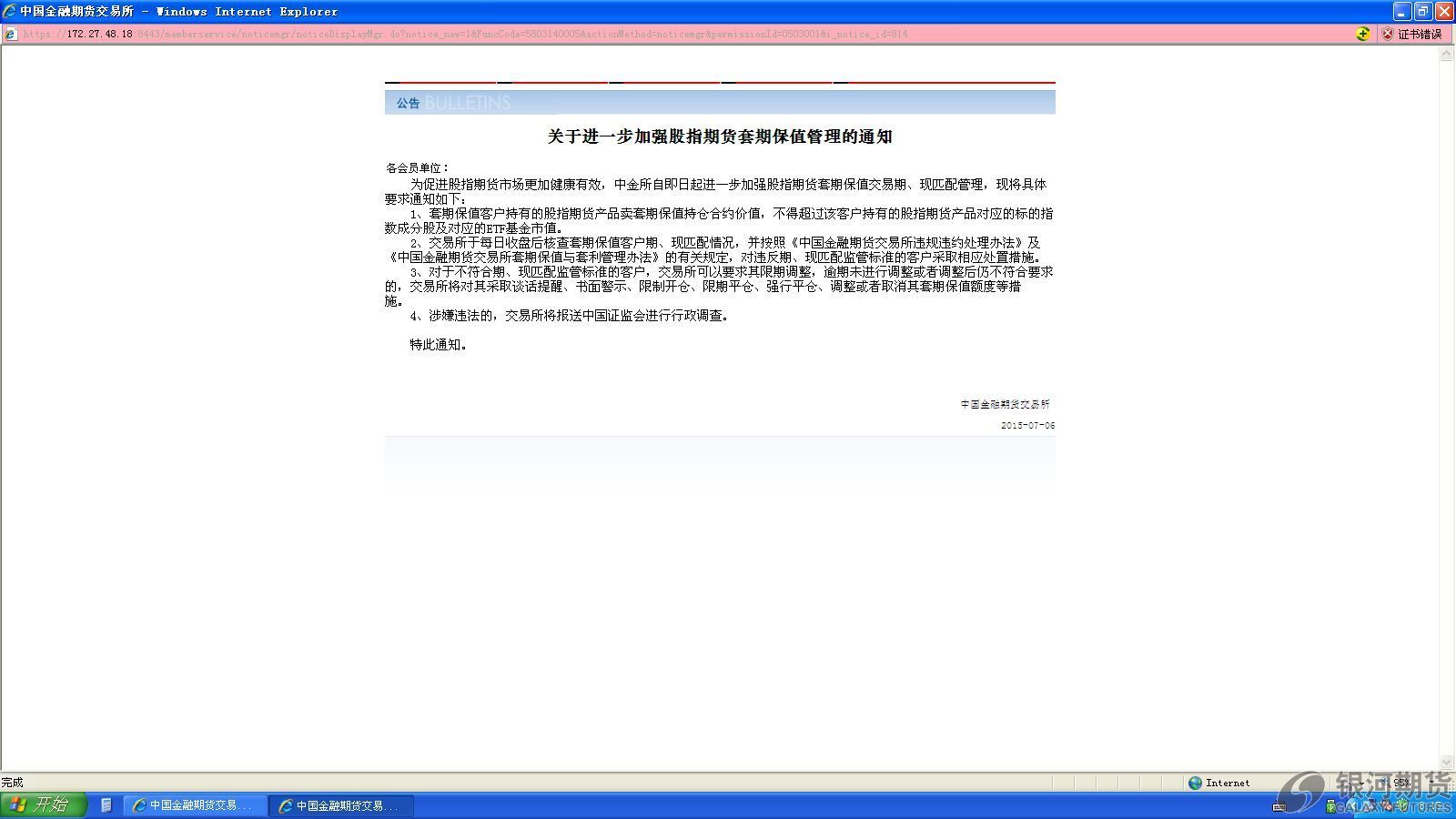This screenshot has height=819, width=1456.
Task: Select the second 中国金融期货交易 taskbar window
Action: (341, 805)
